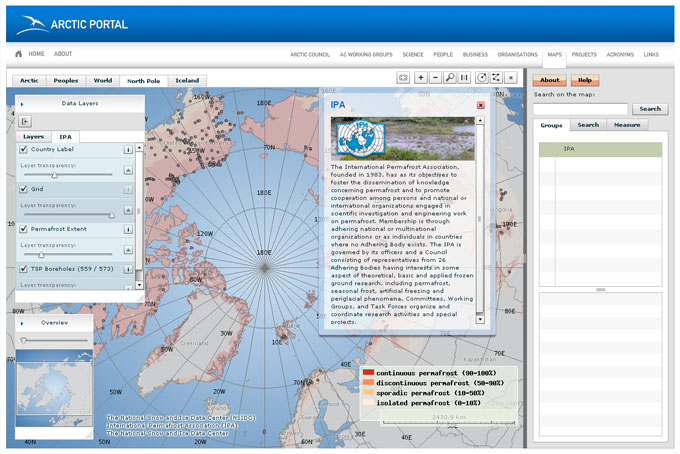
Task: Open BUSINESS menu item
Action: [475, 55]
